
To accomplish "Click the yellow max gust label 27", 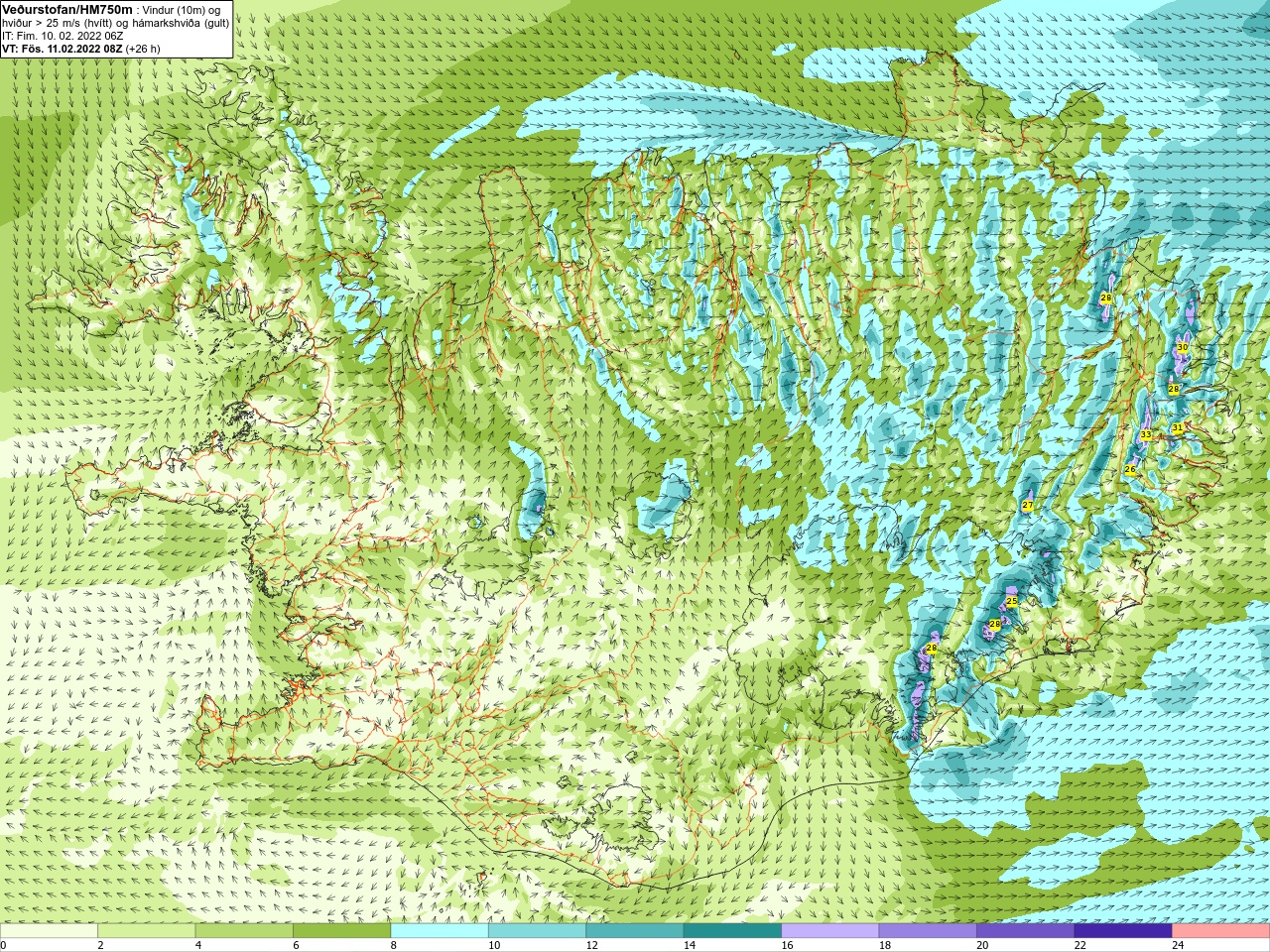I will (x=1028, y=506).
